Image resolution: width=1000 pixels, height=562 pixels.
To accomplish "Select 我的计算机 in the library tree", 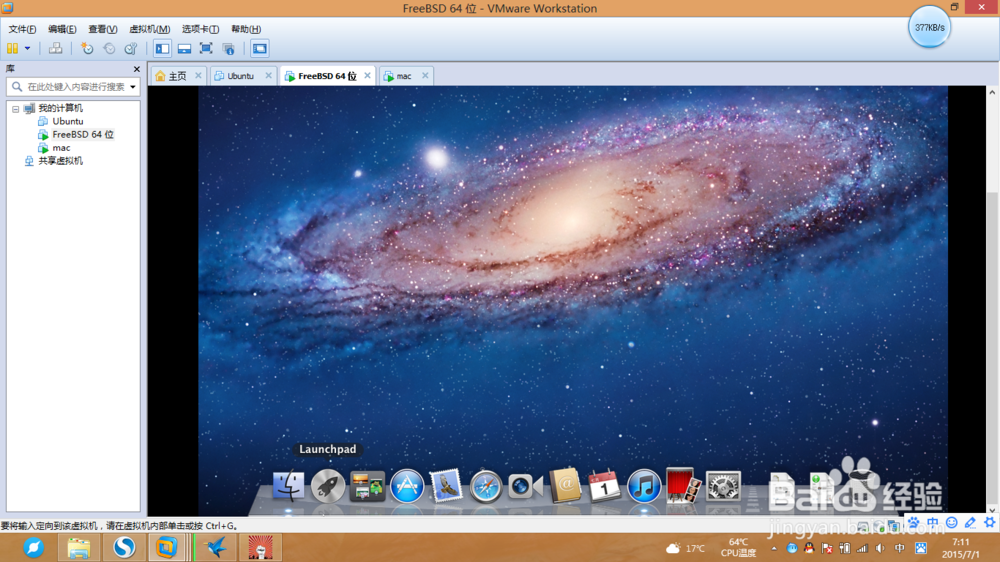I will [61, 108].
